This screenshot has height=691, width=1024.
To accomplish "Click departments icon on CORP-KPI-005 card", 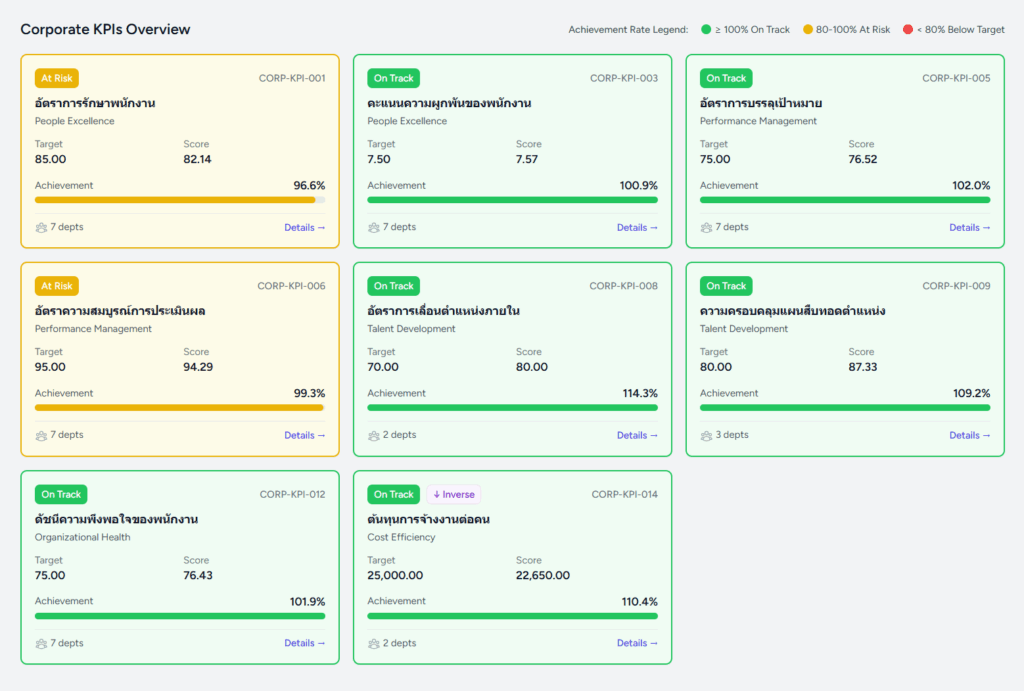I will pos(706,228).
